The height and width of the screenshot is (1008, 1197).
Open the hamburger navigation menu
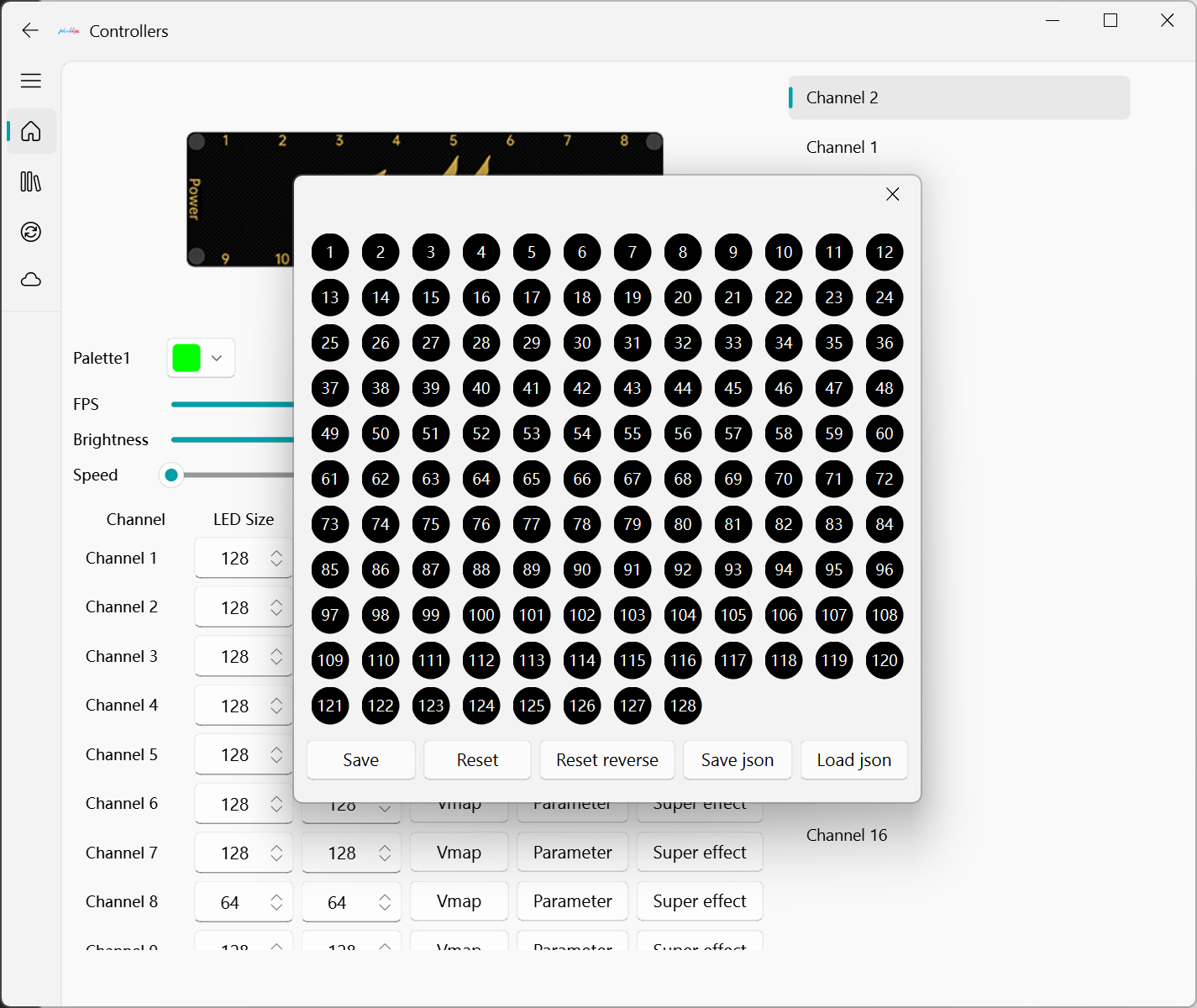pyautogui.click(x=31, y=81)
